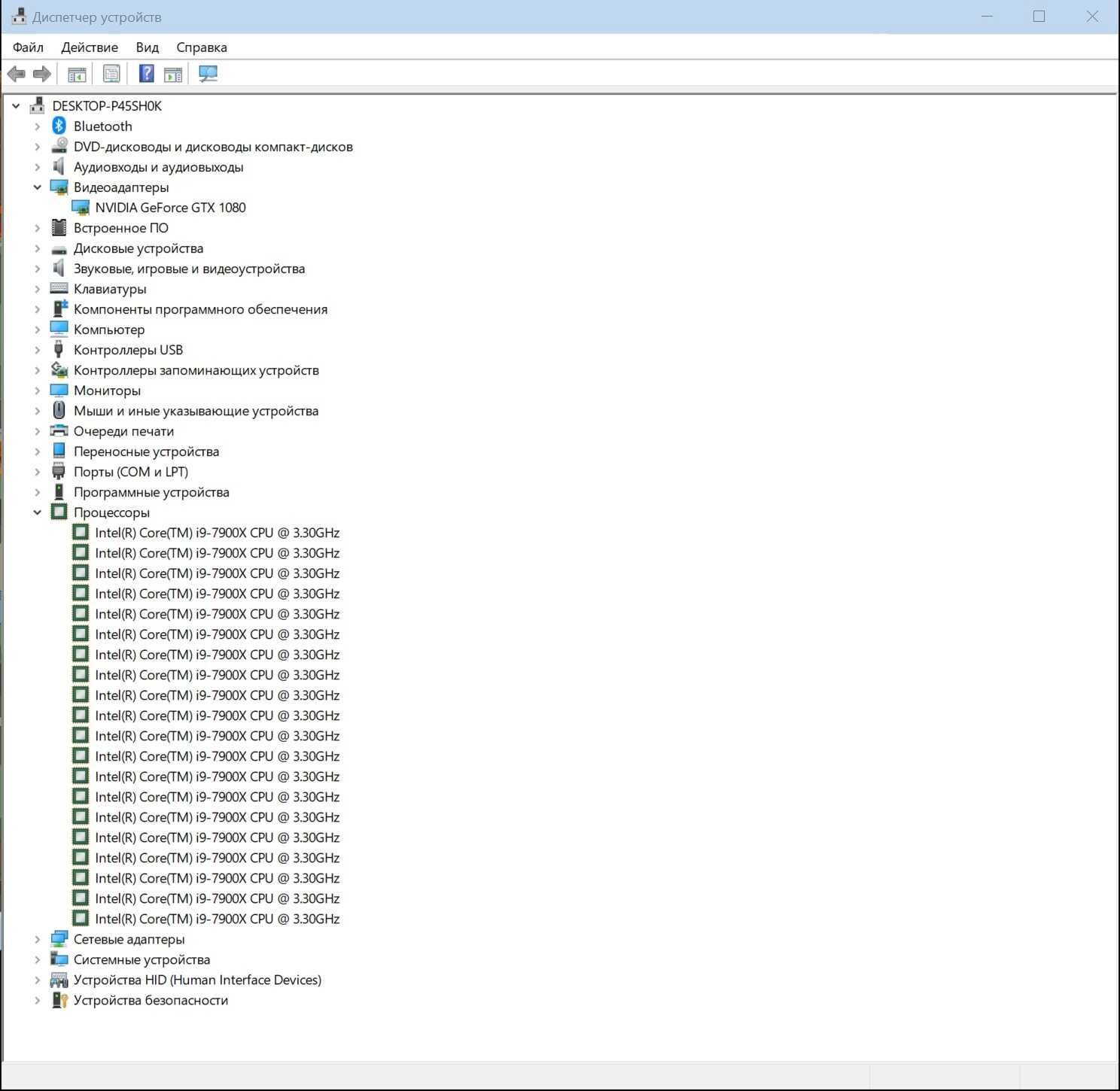1120x1091 pixels.
Task: Click the Show/Hide action pane toolbar icon
Action: (173, 74)
